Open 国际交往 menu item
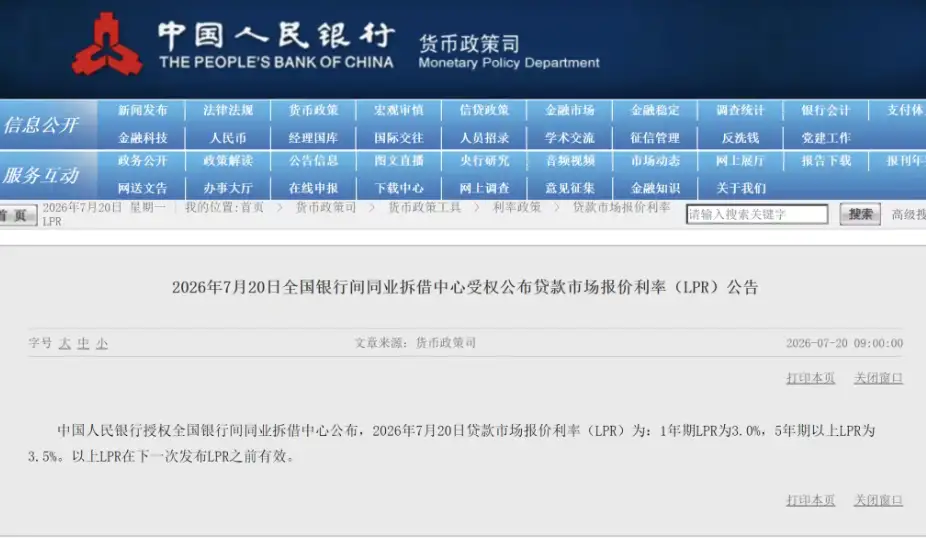The height and width of the screenshot is (538, 926). pos(399,138)
